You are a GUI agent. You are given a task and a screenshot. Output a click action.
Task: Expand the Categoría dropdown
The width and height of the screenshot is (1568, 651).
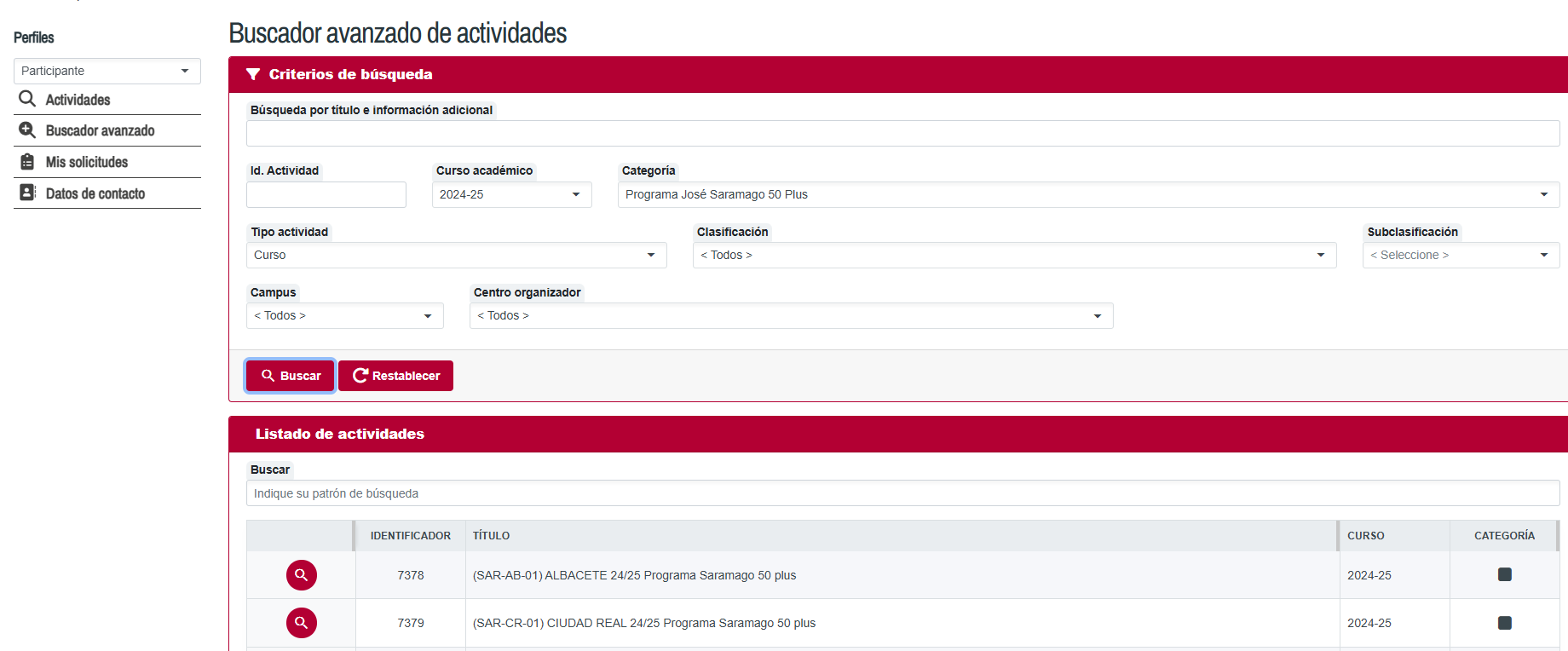pyautogui.click(x=1089, y=194)
